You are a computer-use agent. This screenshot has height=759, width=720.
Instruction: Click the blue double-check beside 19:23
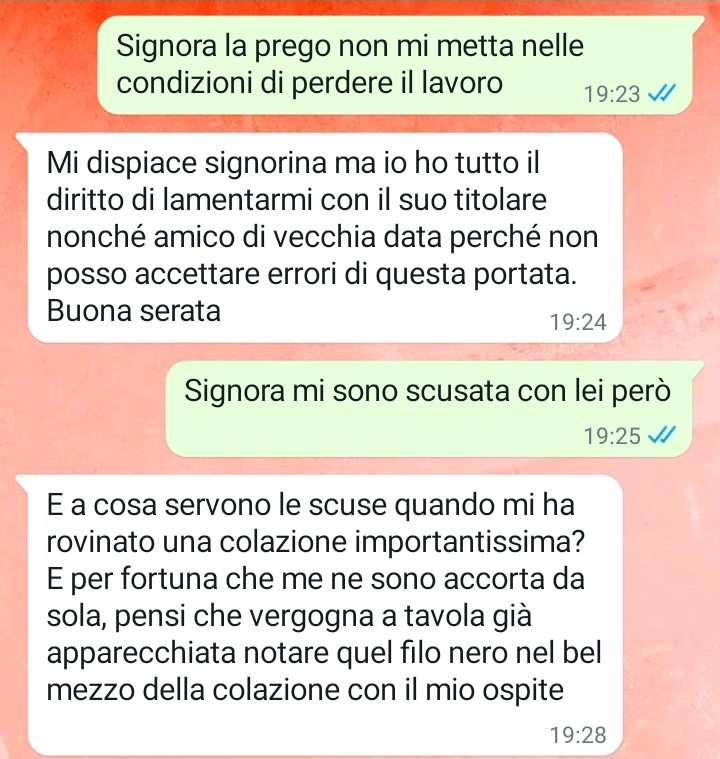point(661,92)
